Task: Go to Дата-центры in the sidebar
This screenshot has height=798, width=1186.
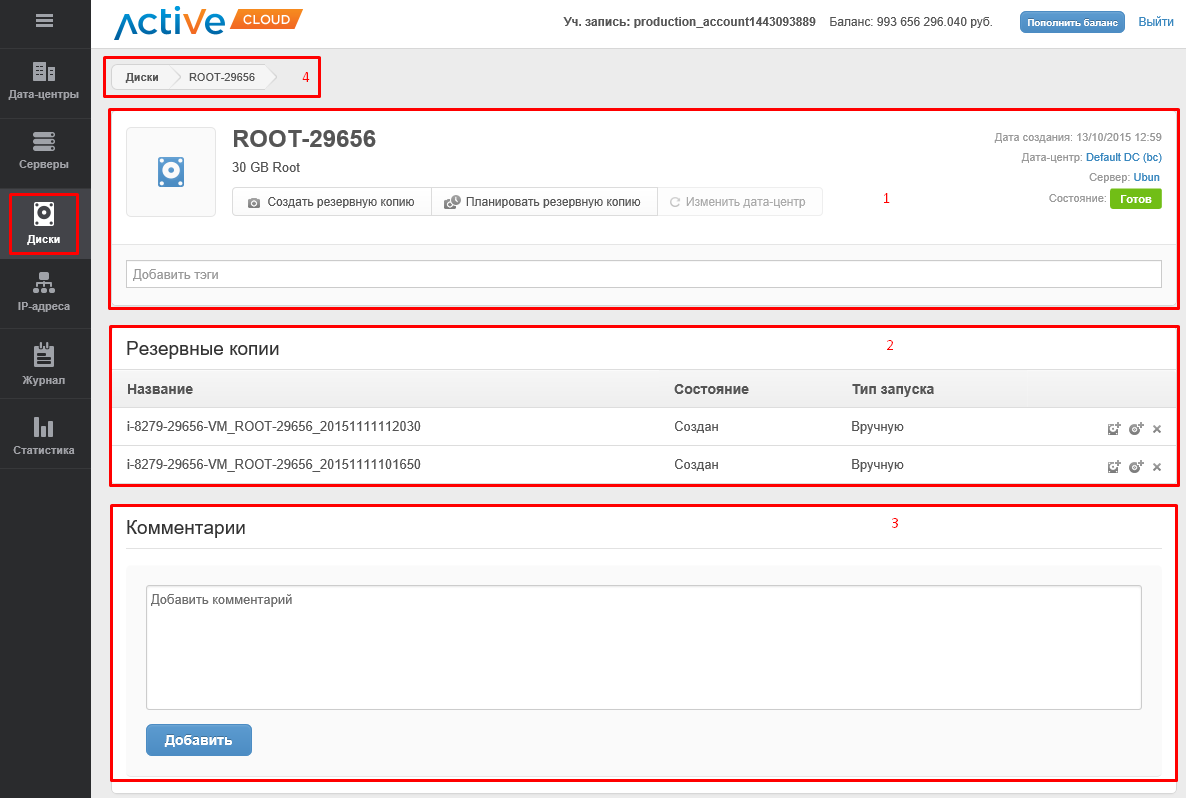Action: (x=44, y=82)
